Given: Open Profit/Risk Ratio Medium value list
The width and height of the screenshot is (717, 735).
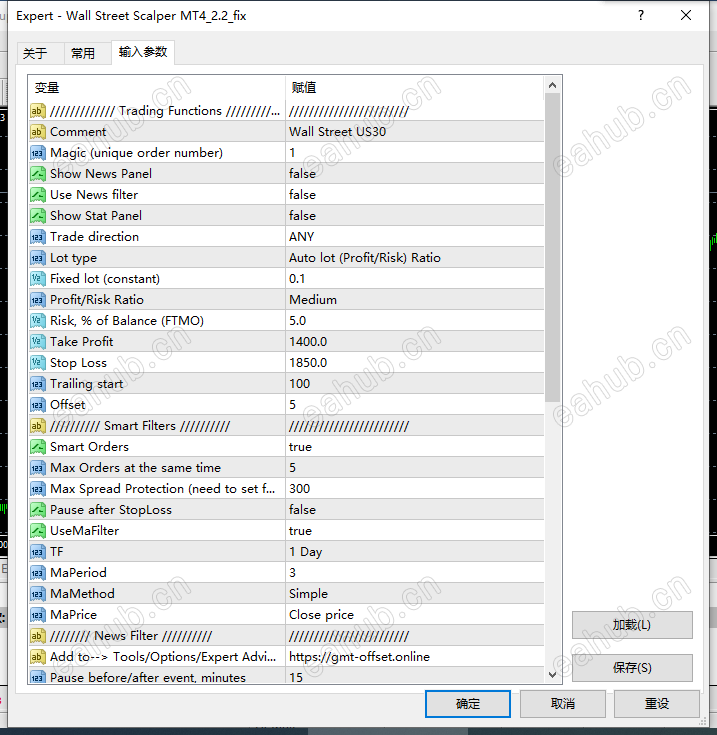Looking at the screenshot, I should (415, 300).
